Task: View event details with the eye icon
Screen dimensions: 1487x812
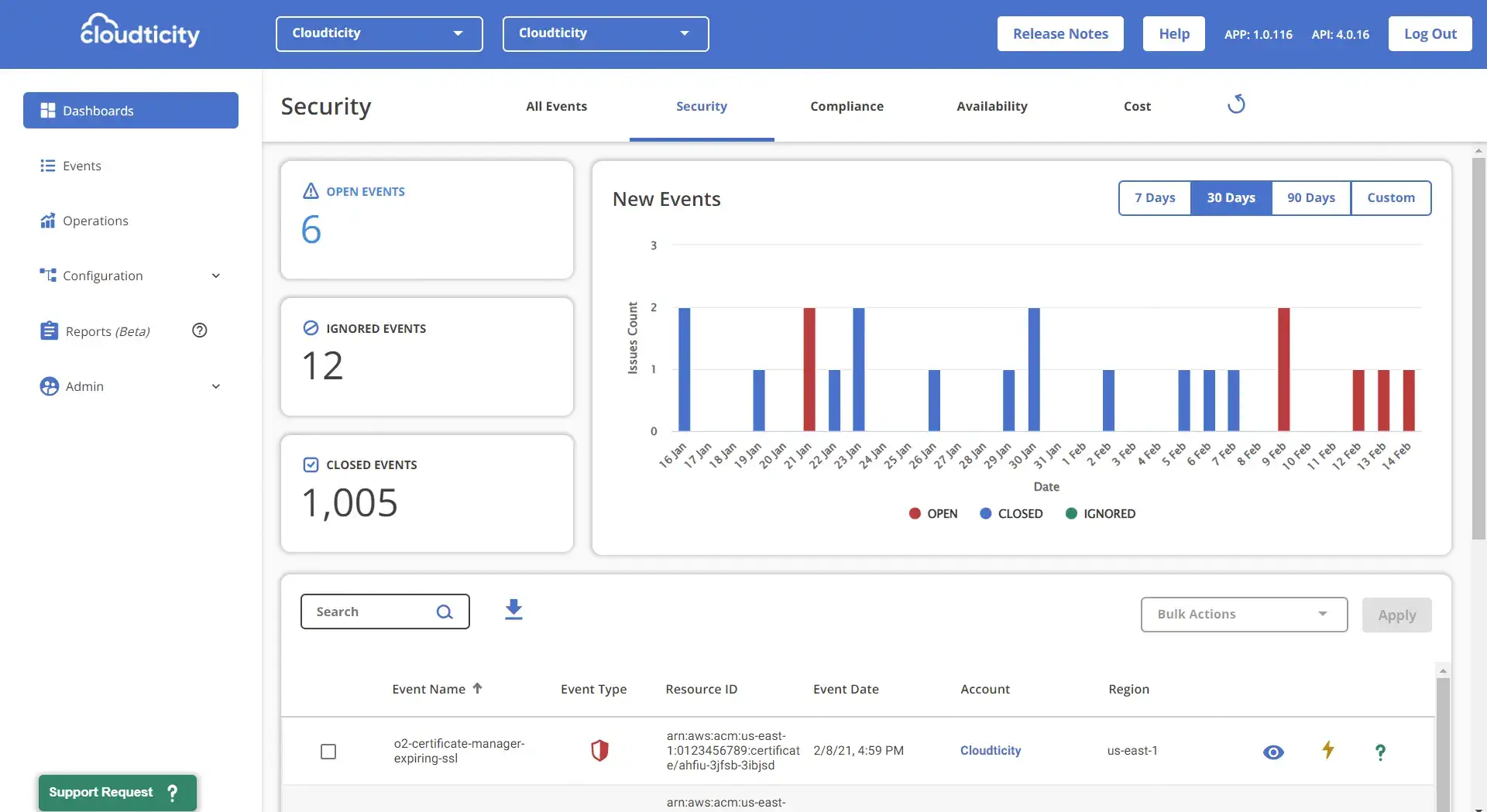Action: (x=1273, y=752)
